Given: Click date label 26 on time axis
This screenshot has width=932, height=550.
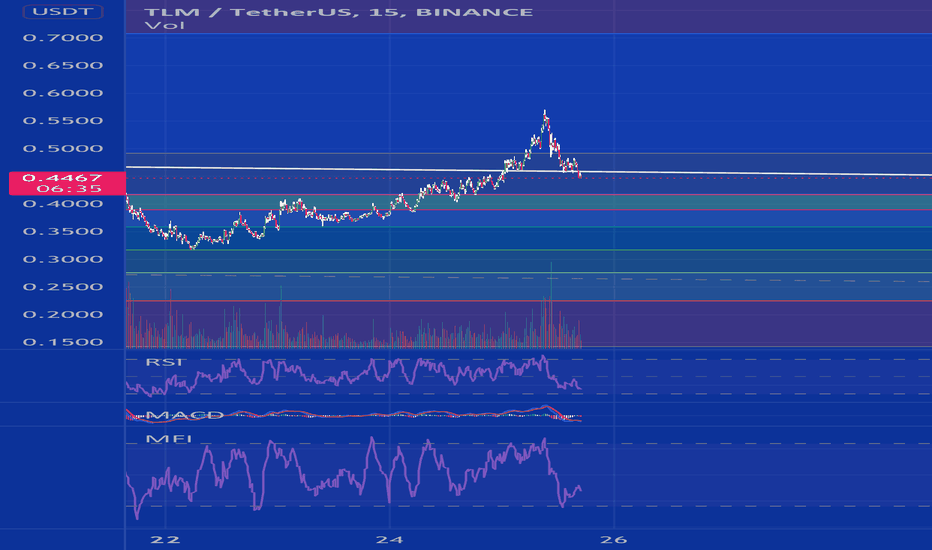Looking at the screenshot, I should [613, 540].
